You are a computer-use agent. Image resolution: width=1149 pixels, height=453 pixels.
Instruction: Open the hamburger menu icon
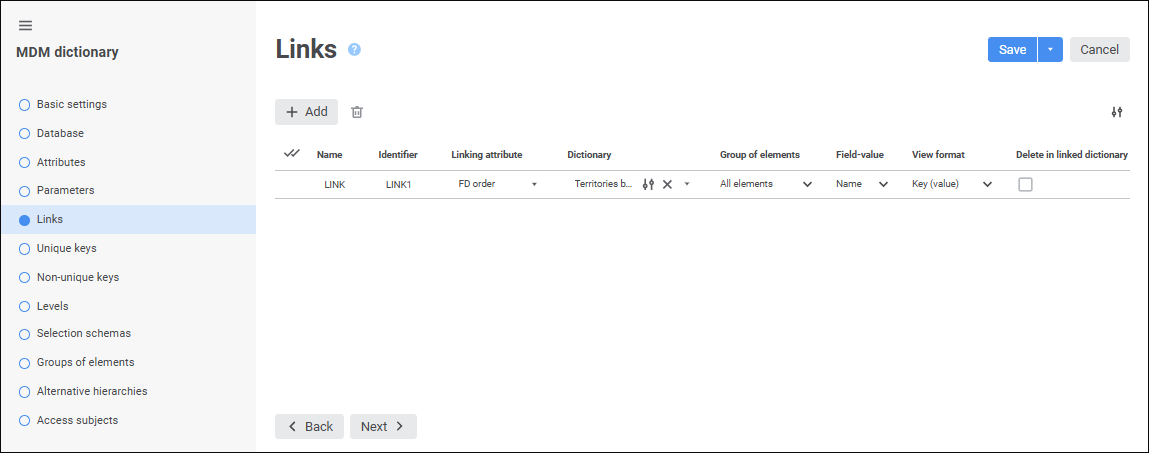[26, 25]
